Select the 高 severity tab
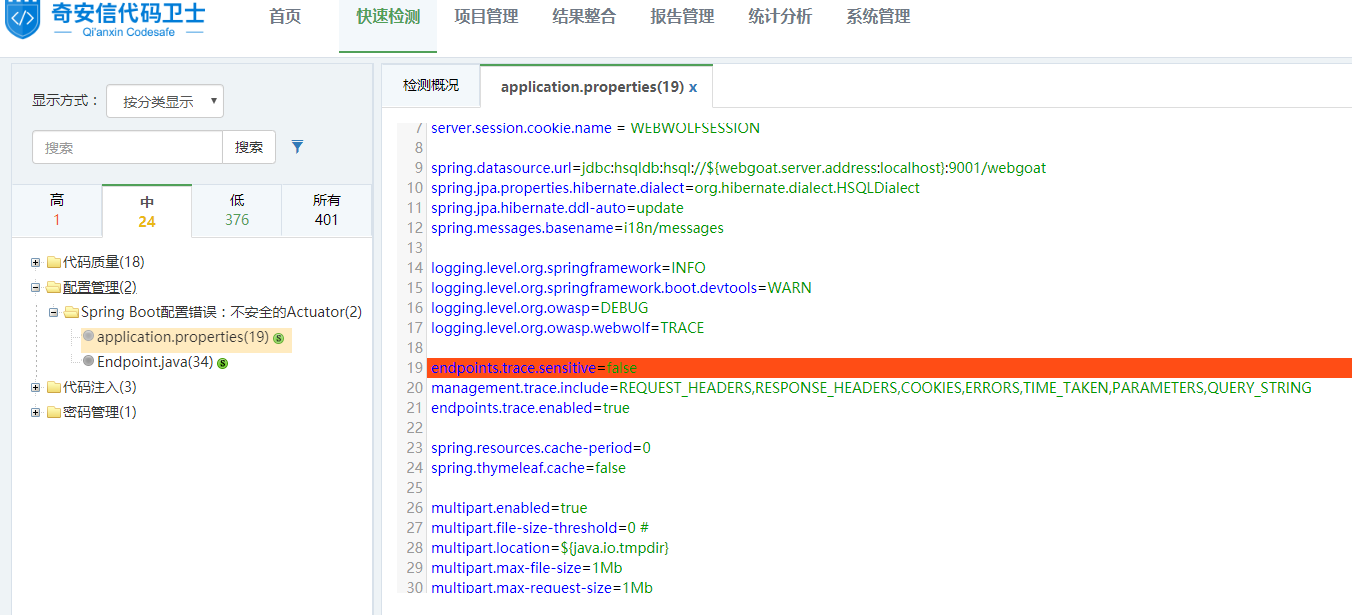This screenshot has height=615, width=1352. pos(57,210)
